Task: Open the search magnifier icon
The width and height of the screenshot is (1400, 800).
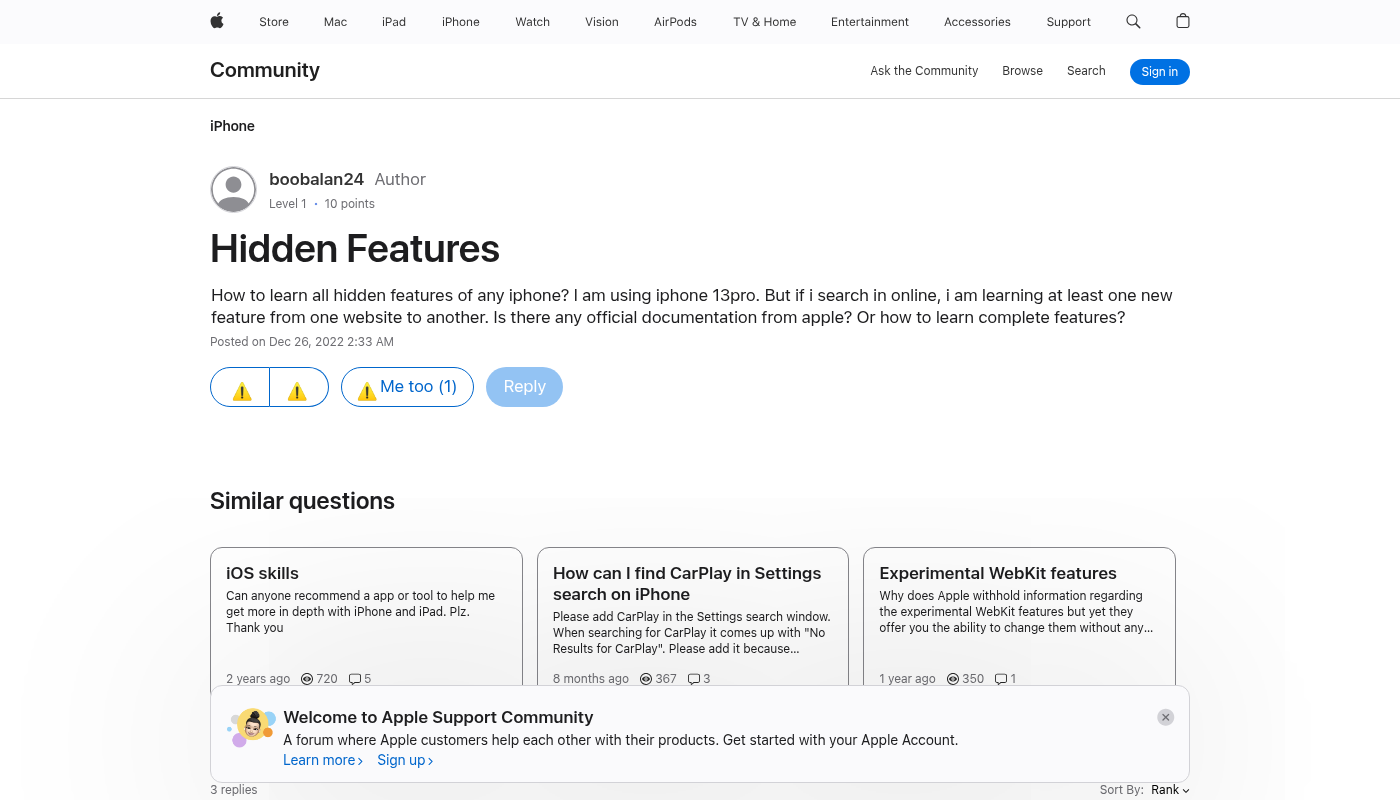Action: click(1133, 21)
